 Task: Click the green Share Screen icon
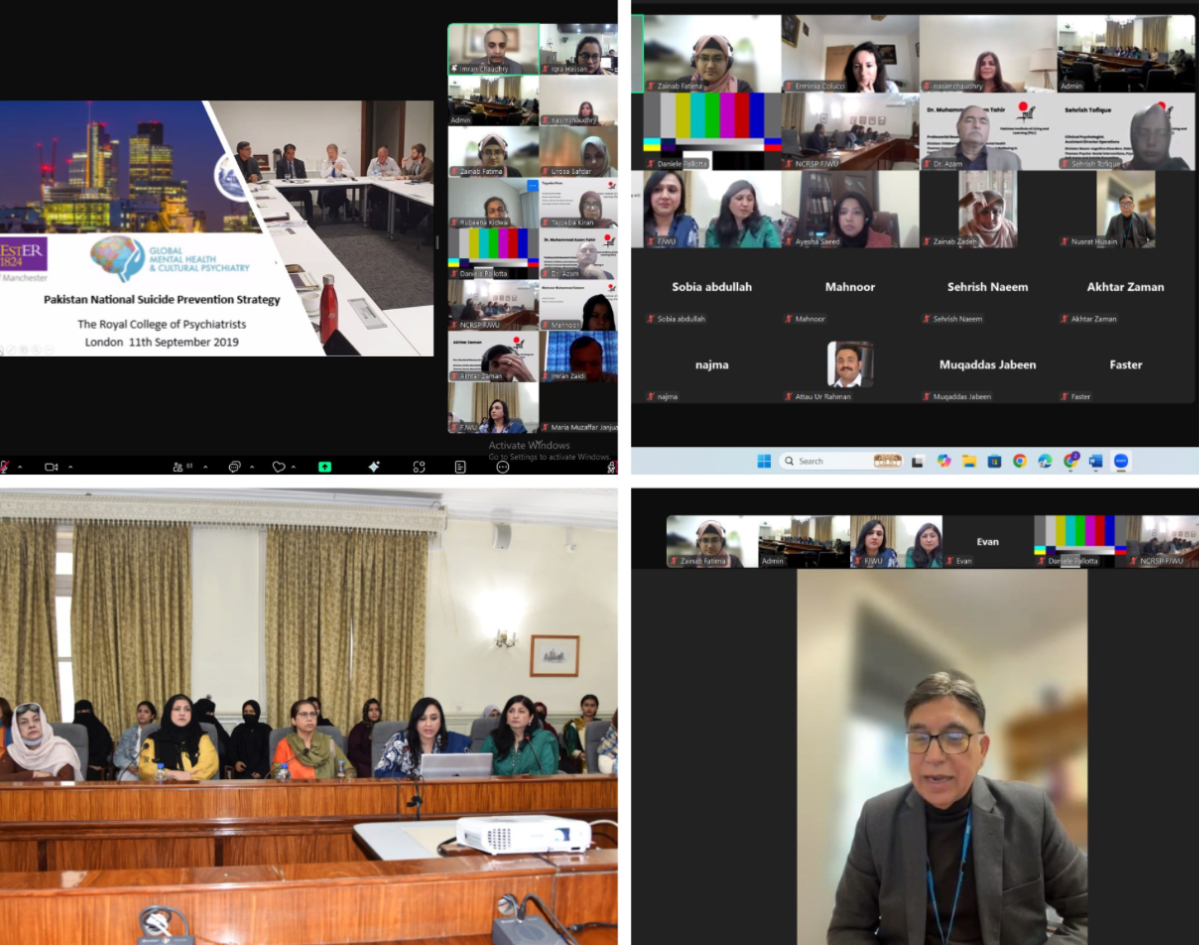coord(325,466)
